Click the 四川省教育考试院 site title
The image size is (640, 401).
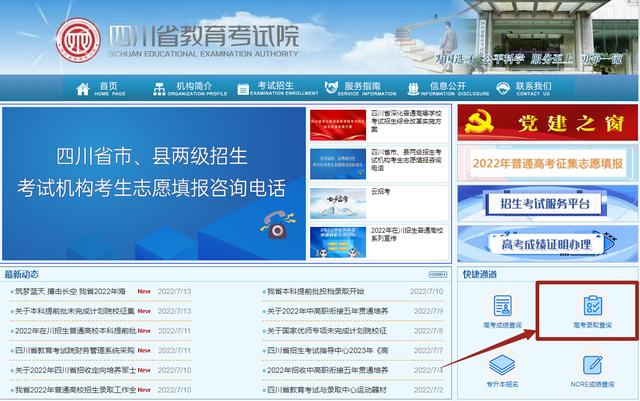click(204, 36)
